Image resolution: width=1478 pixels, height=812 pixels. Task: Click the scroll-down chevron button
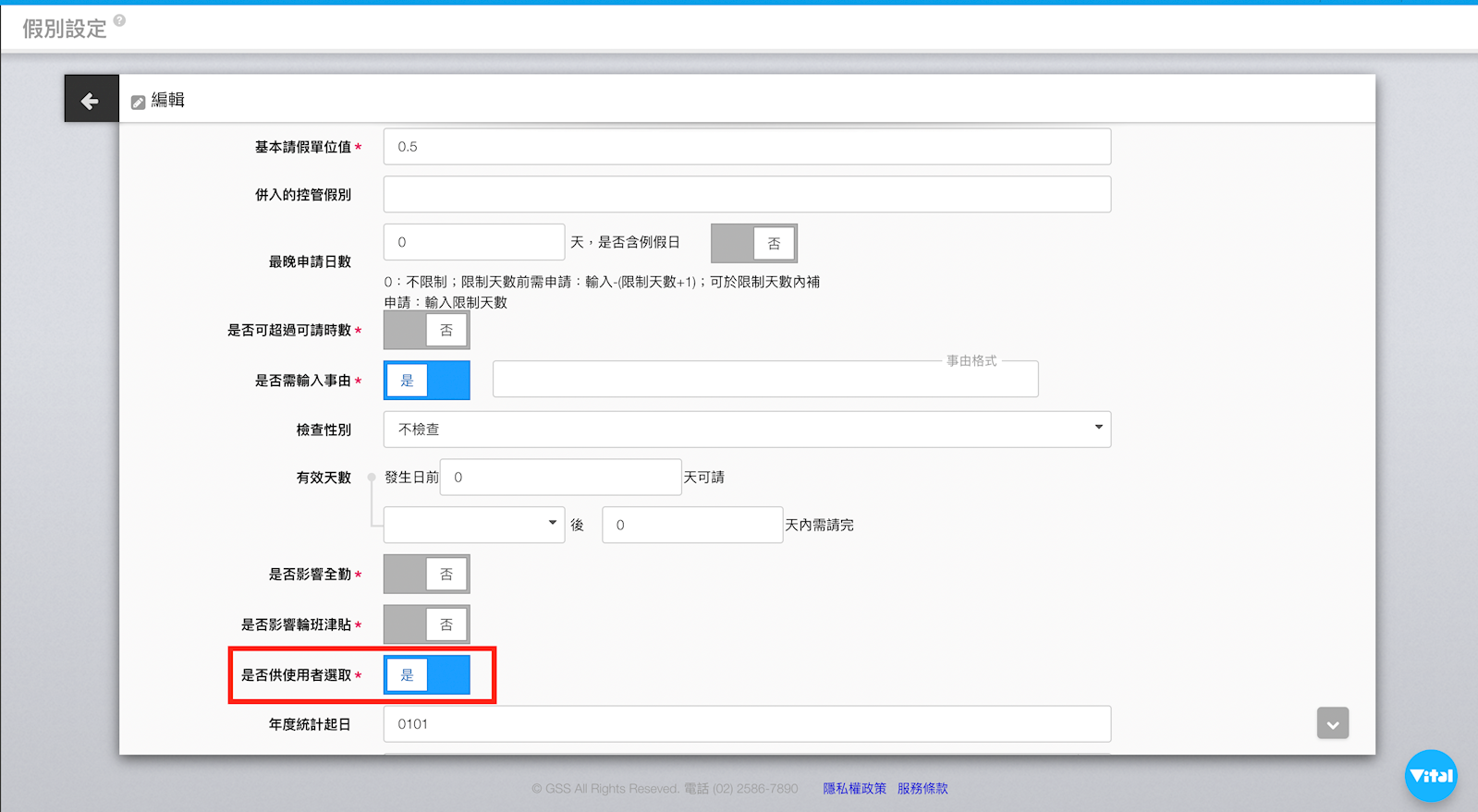tap(1332, 723)
